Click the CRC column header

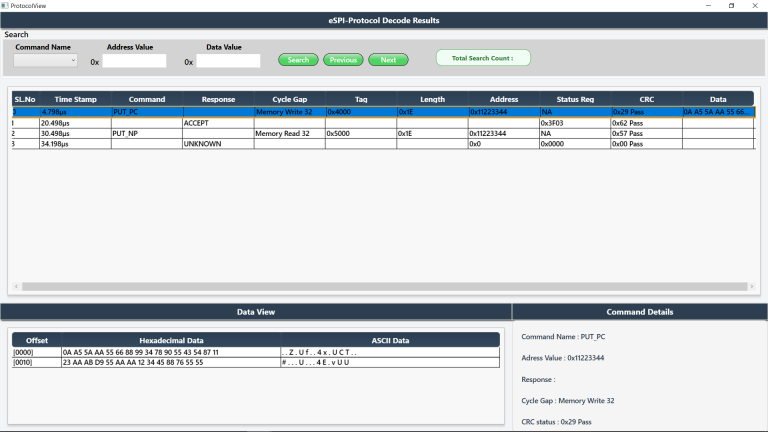pos(647,99)
